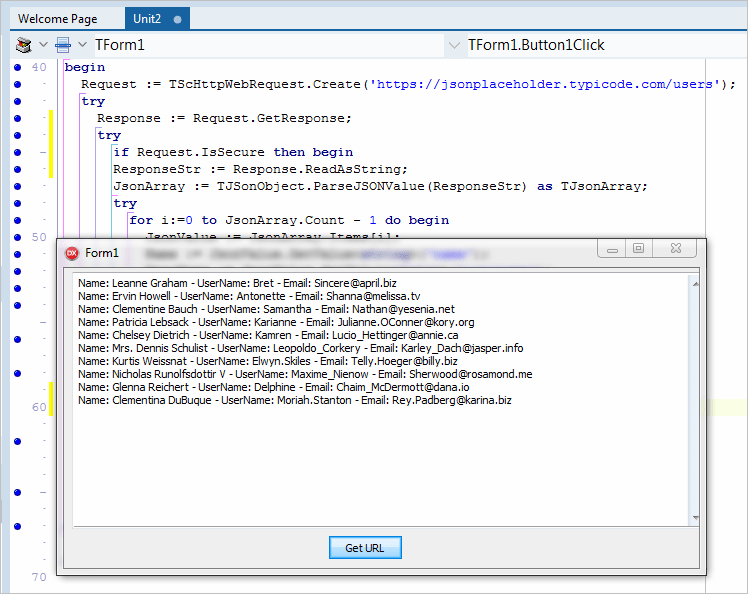Toggle breakpoint dot on JsonArray := line

click(18, 186)
